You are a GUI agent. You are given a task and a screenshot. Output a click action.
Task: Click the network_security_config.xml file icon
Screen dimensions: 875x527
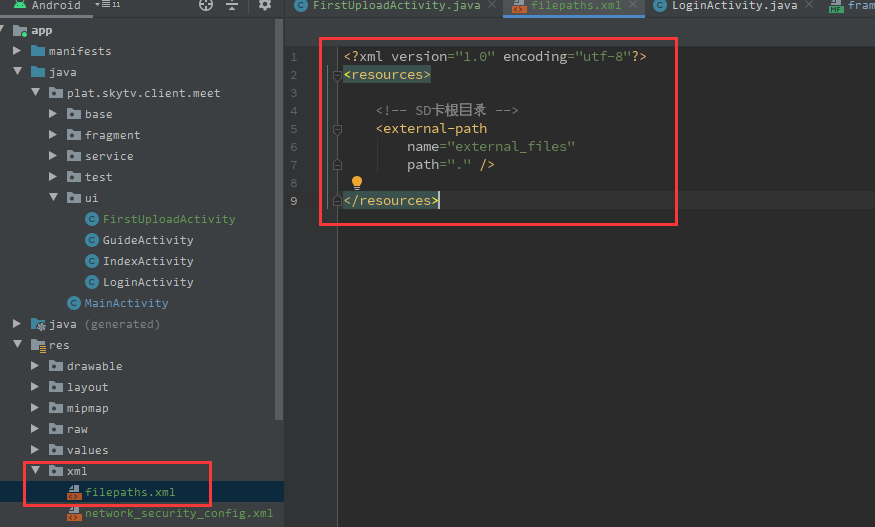[74, 513]
